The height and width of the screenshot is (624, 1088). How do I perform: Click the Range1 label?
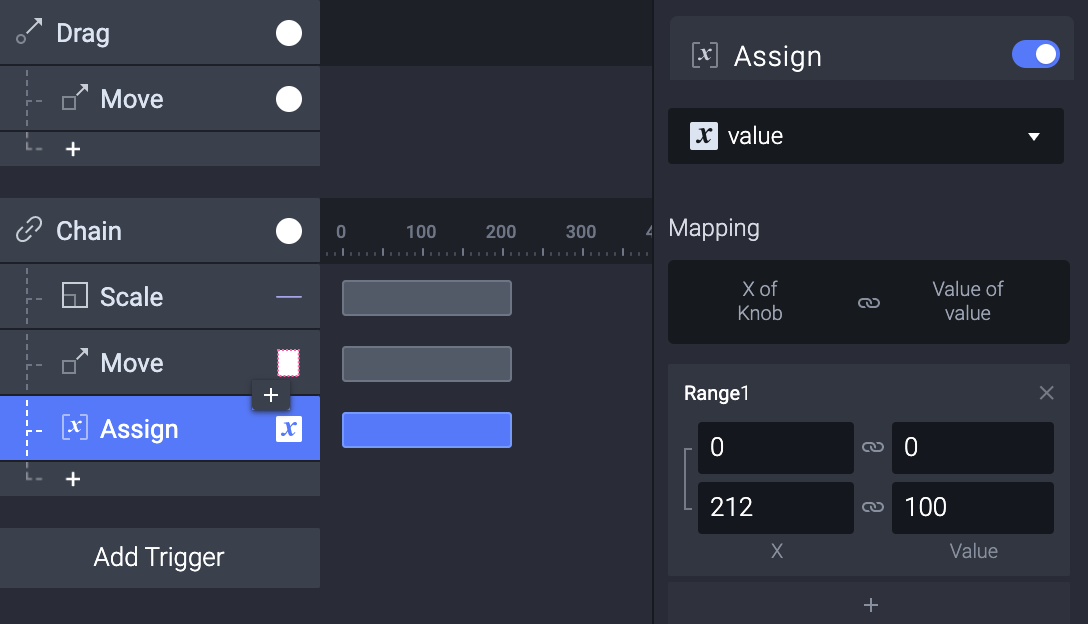tap(716, 394)
